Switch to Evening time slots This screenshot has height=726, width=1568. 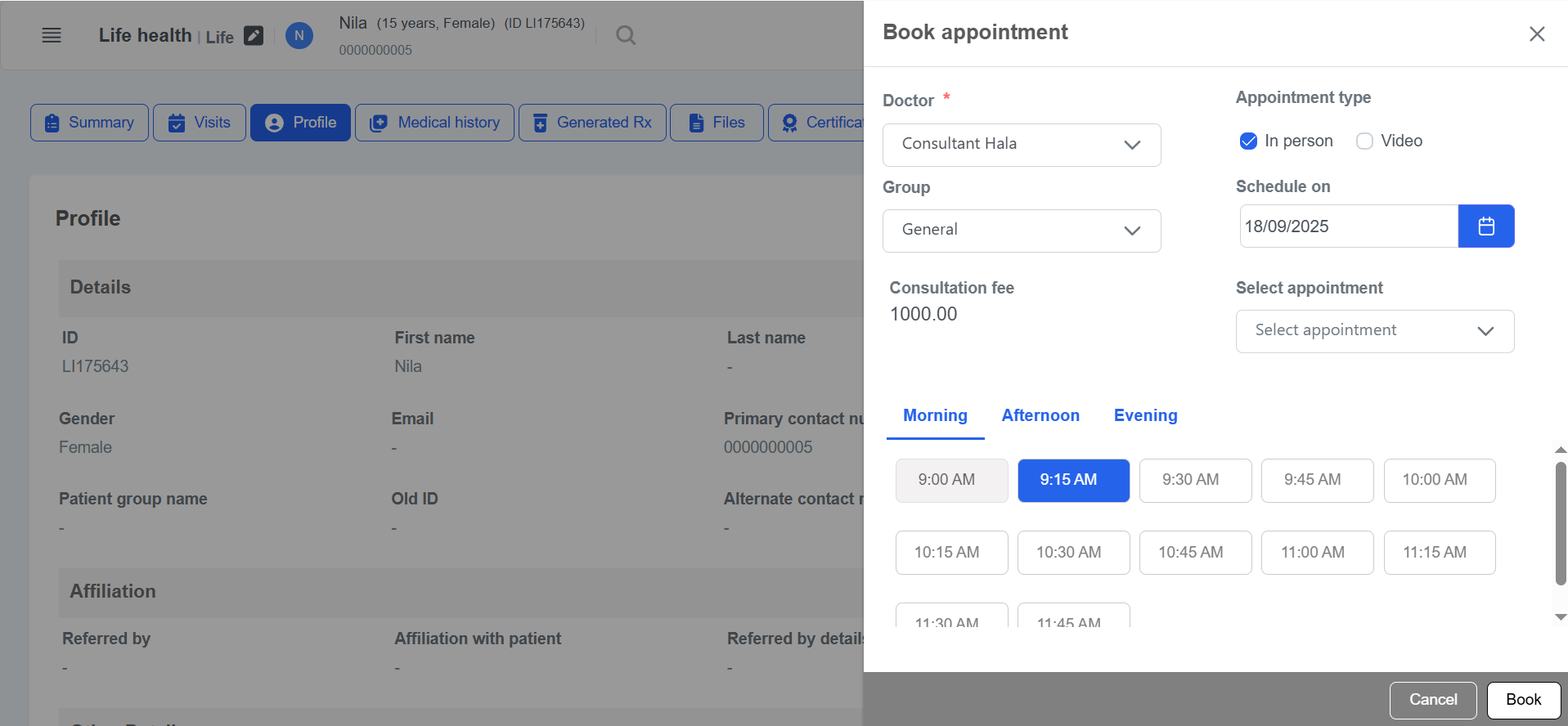tap(1145, 415)
